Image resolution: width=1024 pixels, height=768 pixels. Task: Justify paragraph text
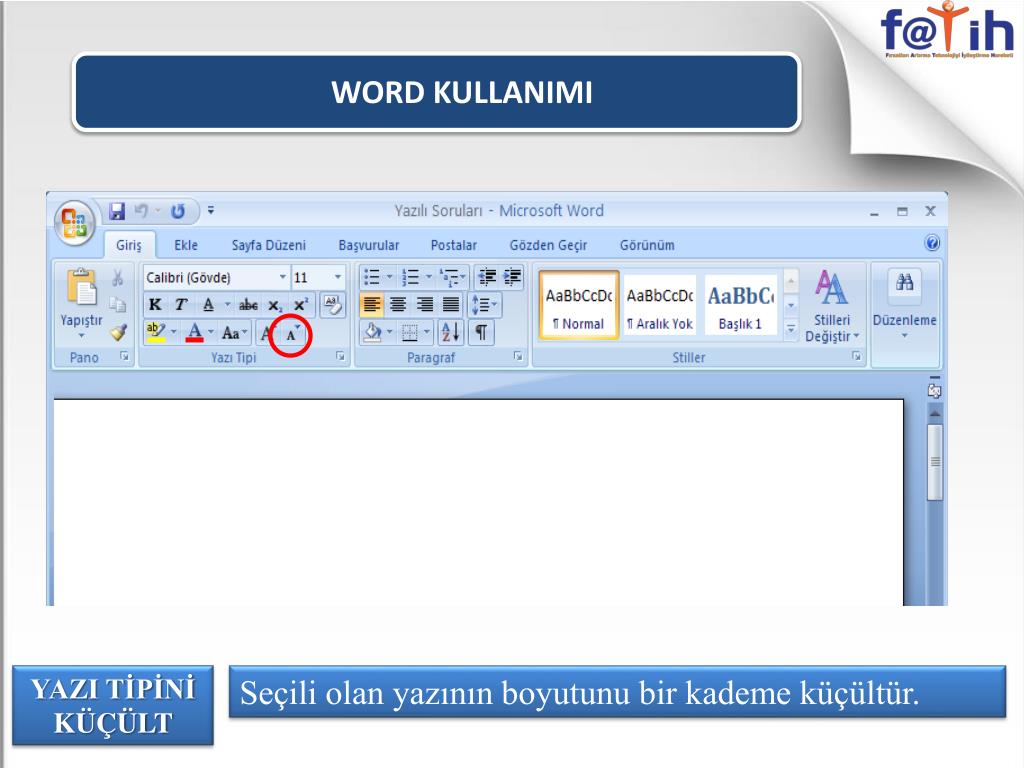(x=451, y=304)
